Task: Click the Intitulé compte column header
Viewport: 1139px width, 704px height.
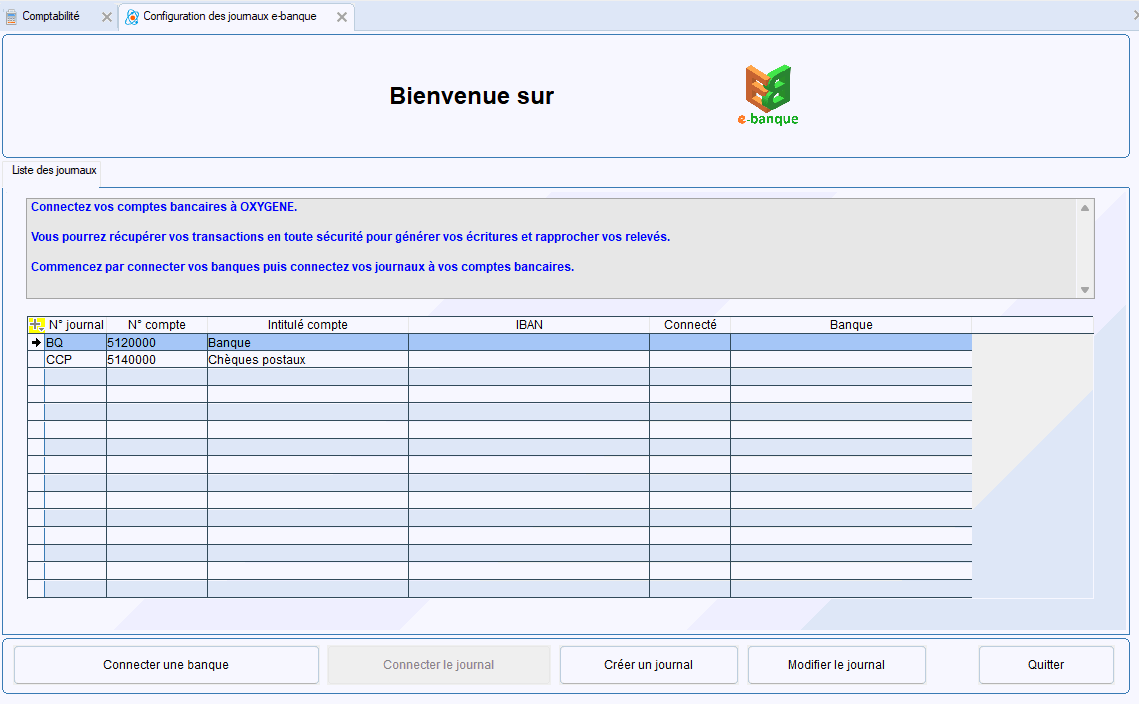Action: [x=308, y=325]
